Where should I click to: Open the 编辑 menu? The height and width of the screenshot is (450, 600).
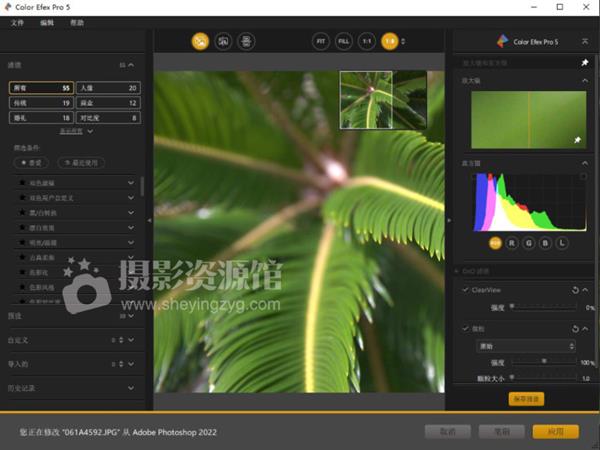point(47,22)
